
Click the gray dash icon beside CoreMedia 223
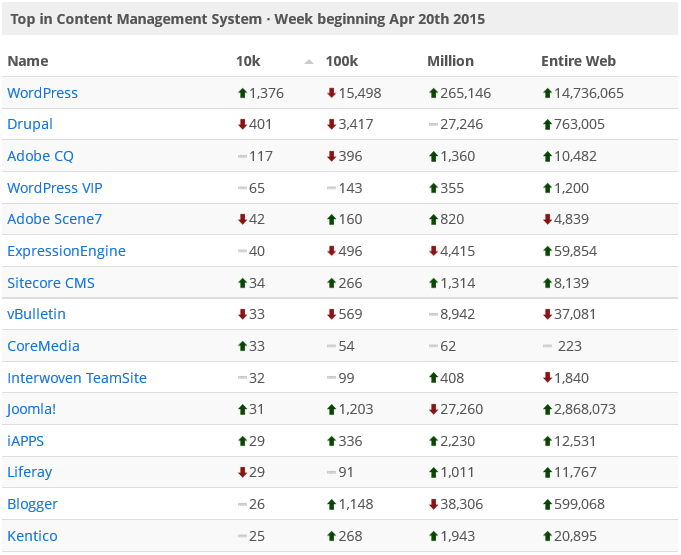547,346
